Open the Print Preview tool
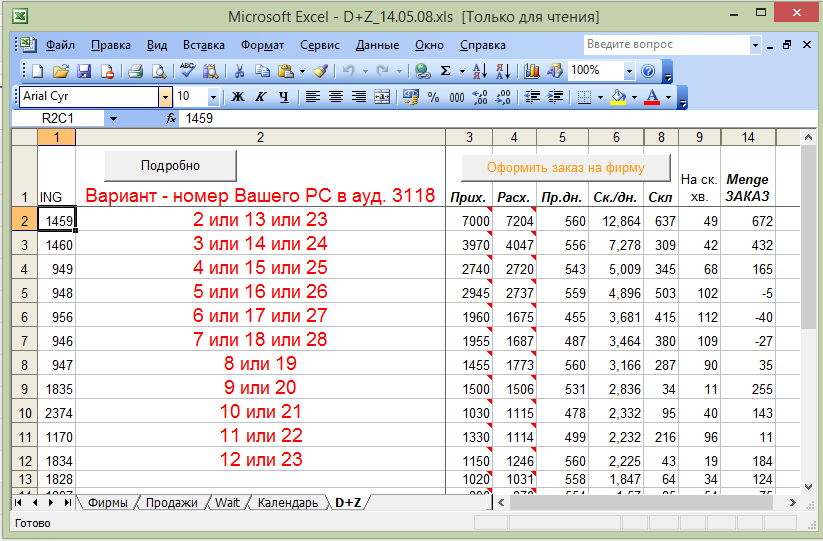823x541 pixels. (158, 72)
